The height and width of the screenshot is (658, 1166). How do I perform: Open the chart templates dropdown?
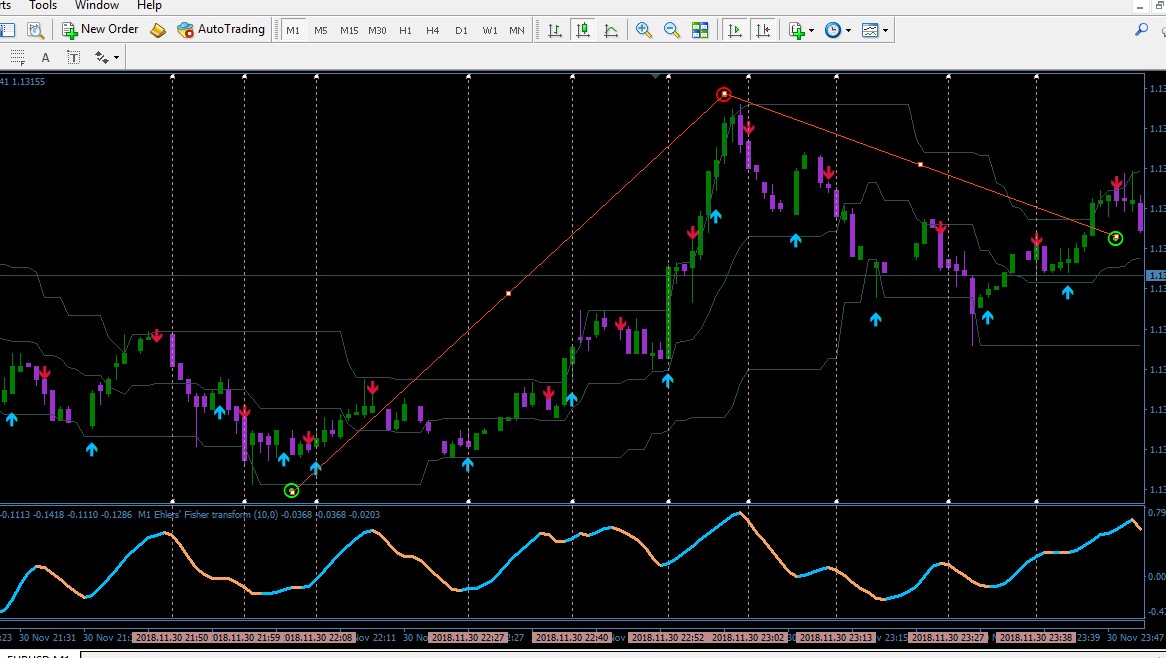click(x=875, y=30)
